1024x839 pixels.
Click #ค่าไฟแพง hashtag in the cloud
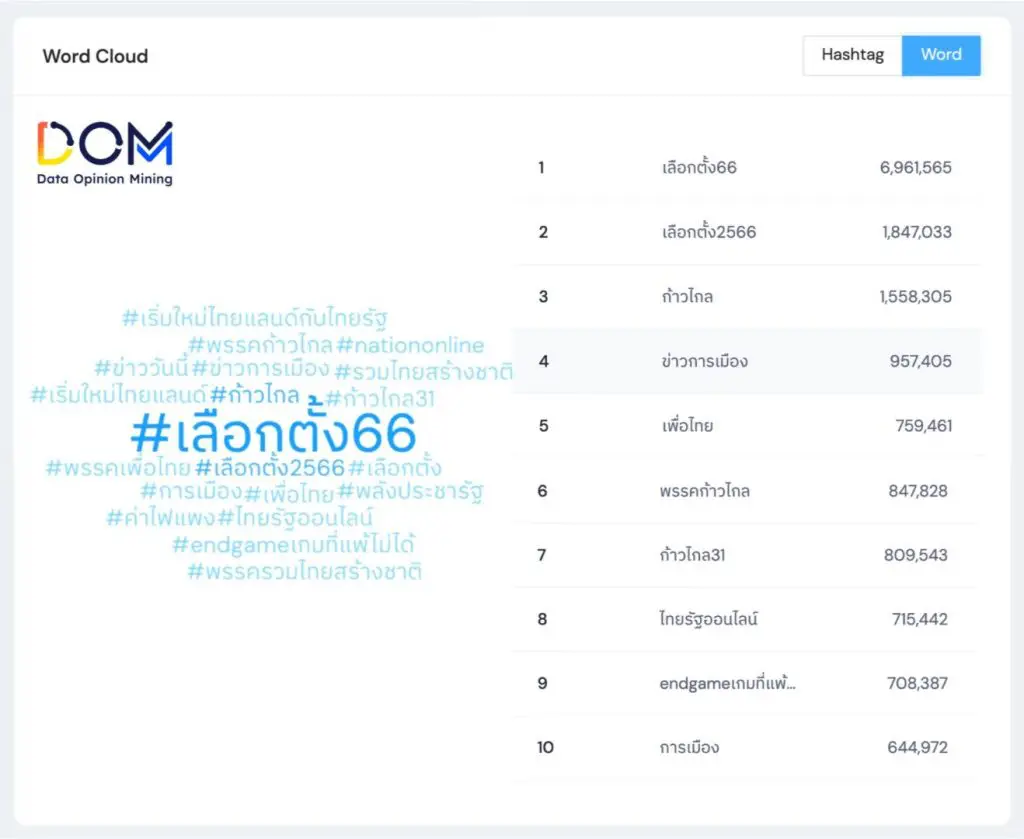click(160, 518)
